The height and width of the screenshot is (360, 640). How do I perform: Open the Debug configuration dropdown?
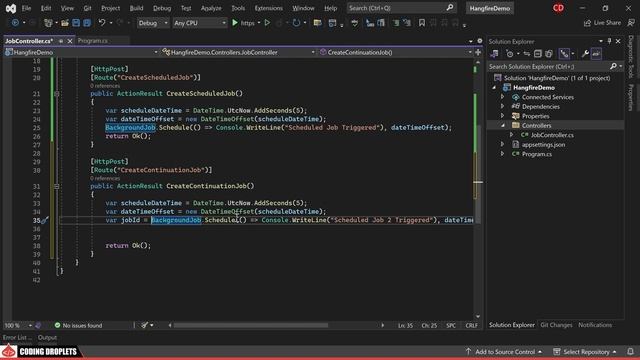(x=153, y=23)
